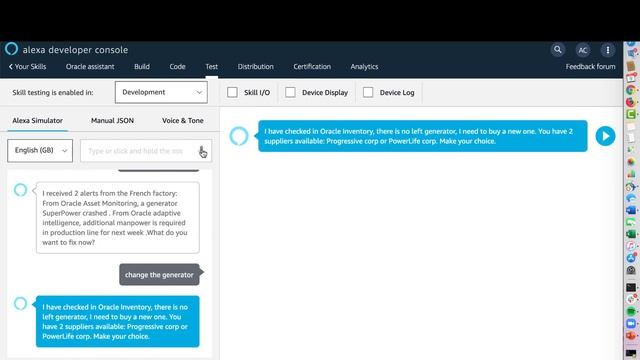Screen dimensions: 640x360
Task: Click Alexa avatar beside the blue inventory message
Action: (x=20, y=303)
